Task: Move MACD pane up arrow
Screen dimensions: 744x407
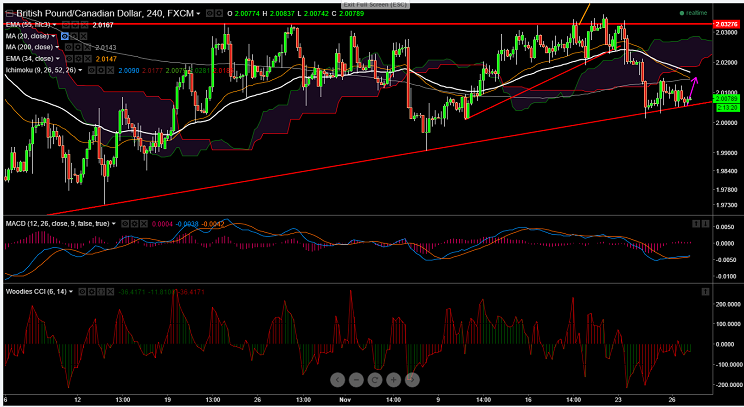Action: (696, 223)
